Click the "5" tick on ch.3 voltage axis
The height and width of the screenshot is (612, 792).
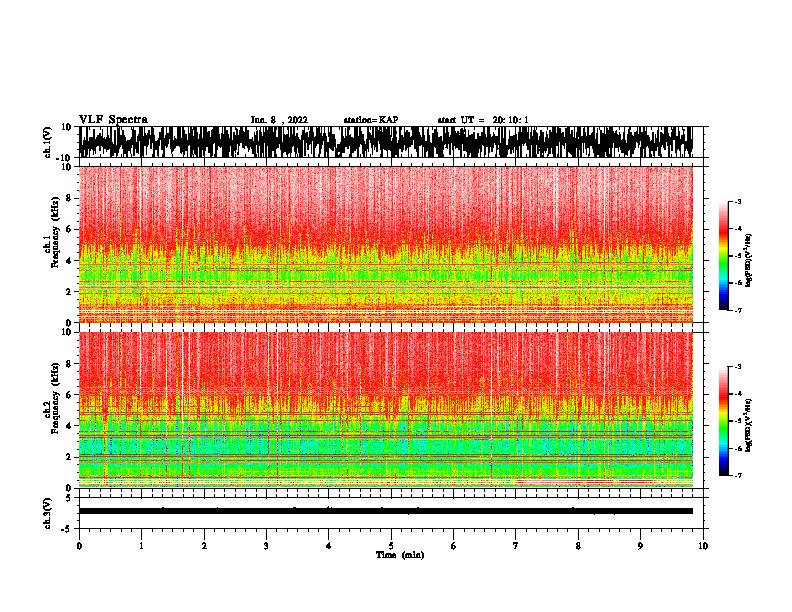click(70, 498)
